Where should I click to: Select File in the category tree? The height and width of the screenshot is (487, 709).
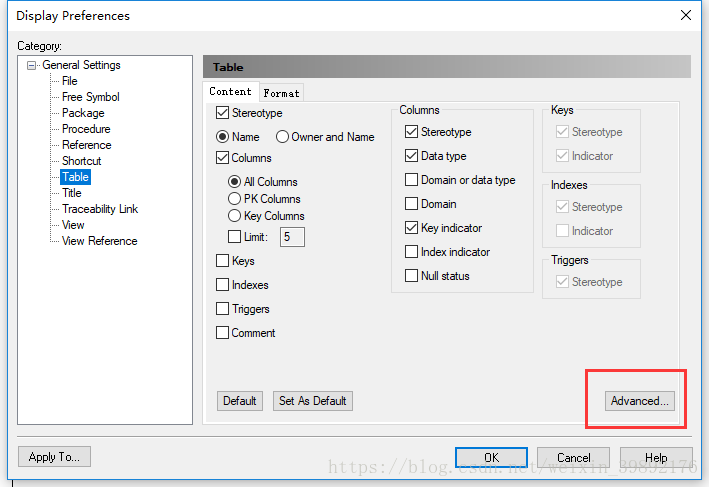[70, 81]
